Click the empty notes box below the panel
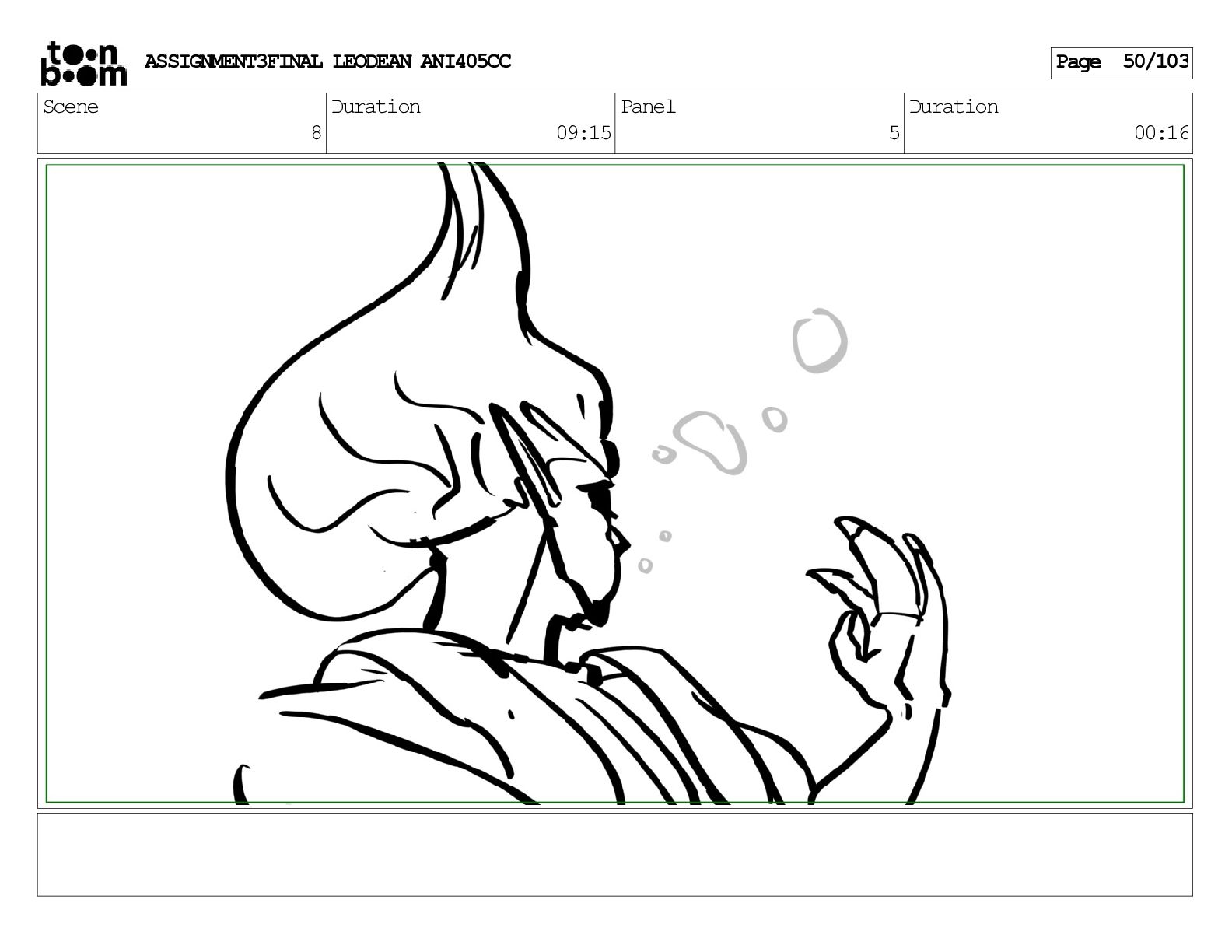1232x952 pixels. 614,855
